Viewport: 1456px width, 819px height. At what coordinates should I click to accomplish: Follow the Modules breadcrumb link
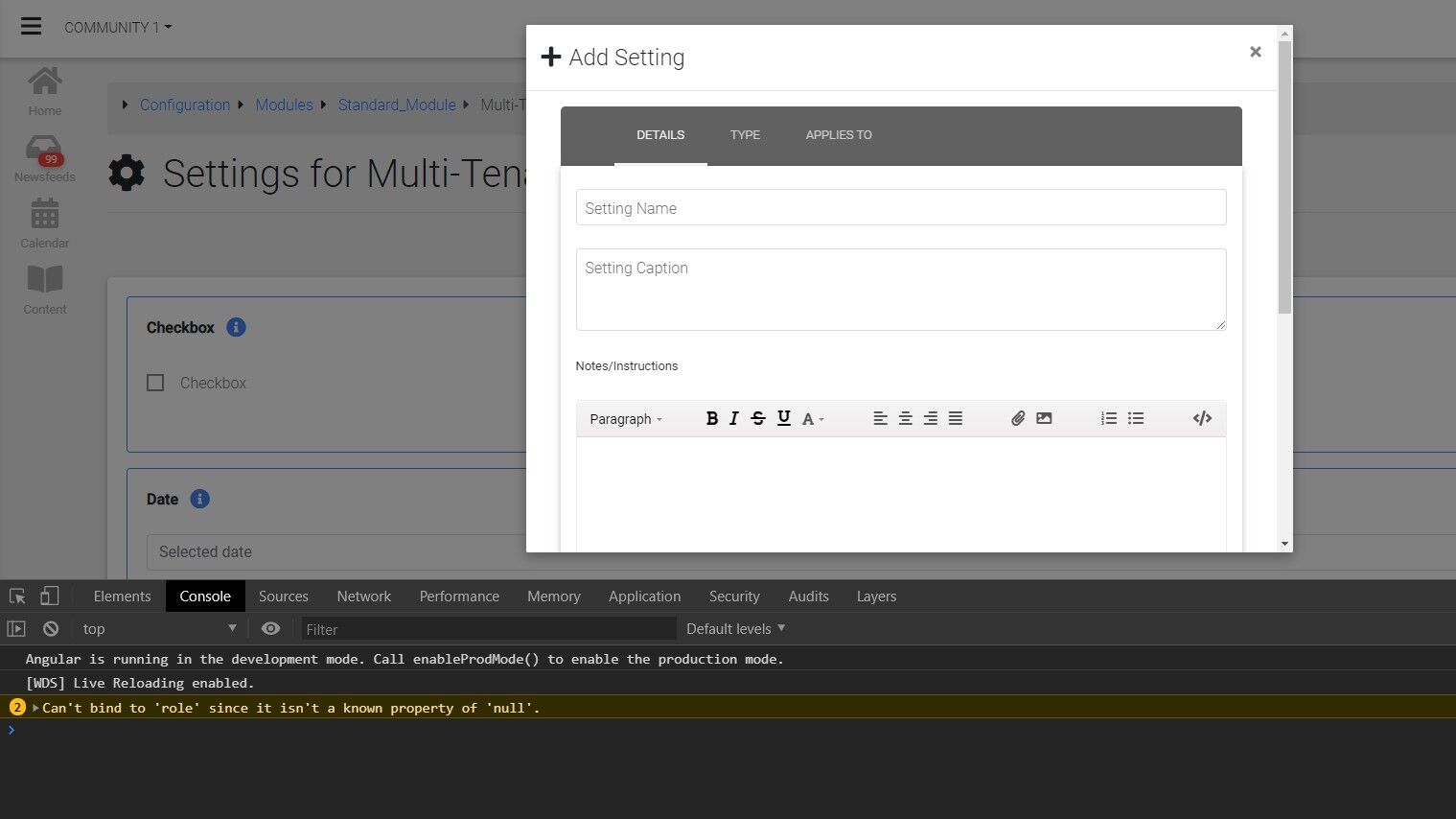pyautogui.click(x=284, y=105)
